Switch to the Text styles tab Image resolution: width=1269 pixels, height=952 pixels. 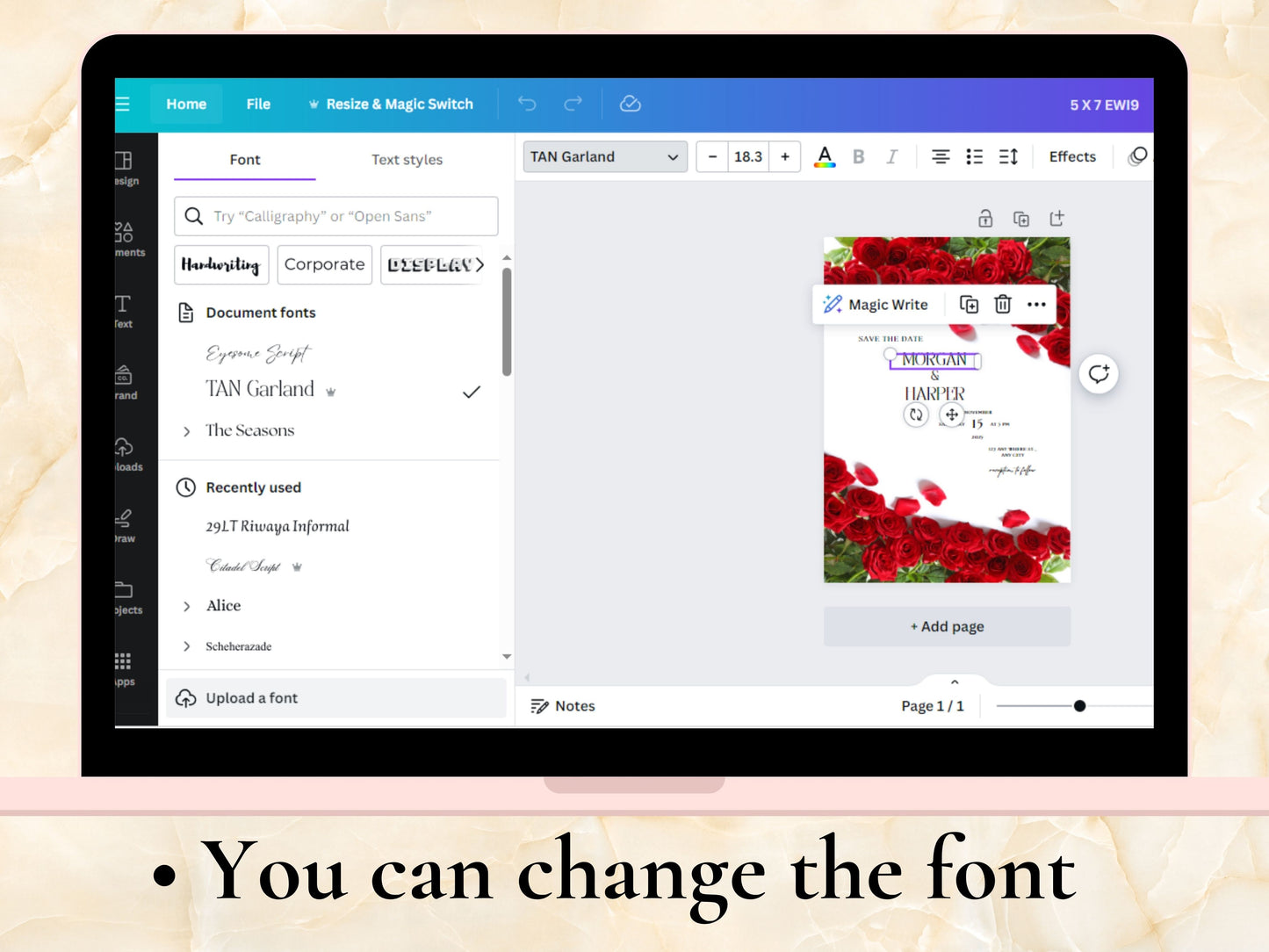pyautogui.click(x=407, y=160)
